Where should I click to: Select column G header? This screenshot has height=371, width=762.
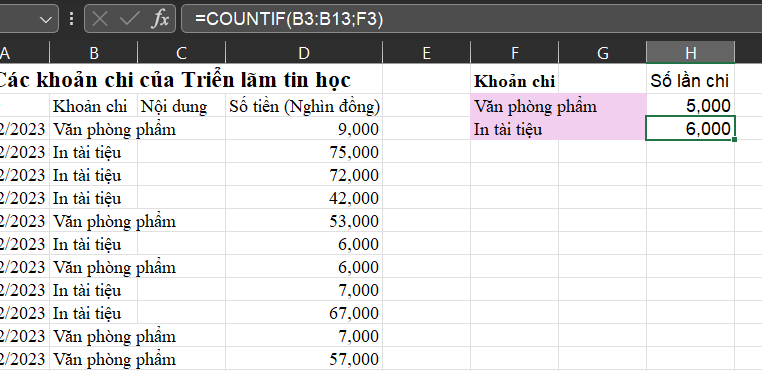pyautogui.click(x=602, y=53)
